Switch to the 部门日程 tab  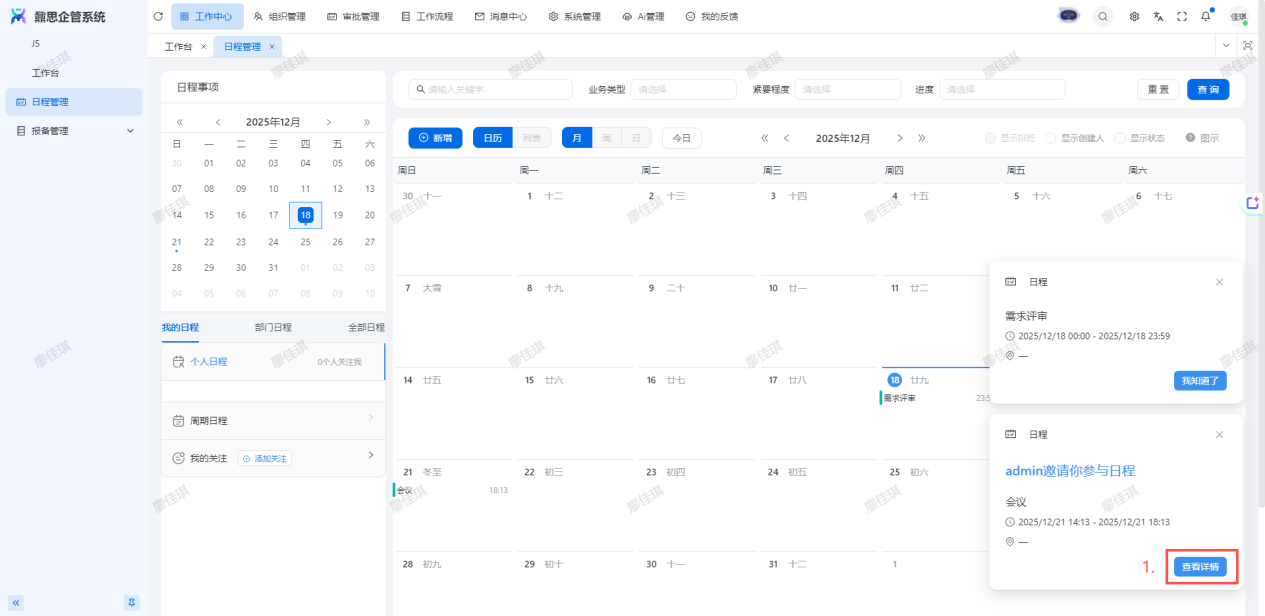pos(273,327)
